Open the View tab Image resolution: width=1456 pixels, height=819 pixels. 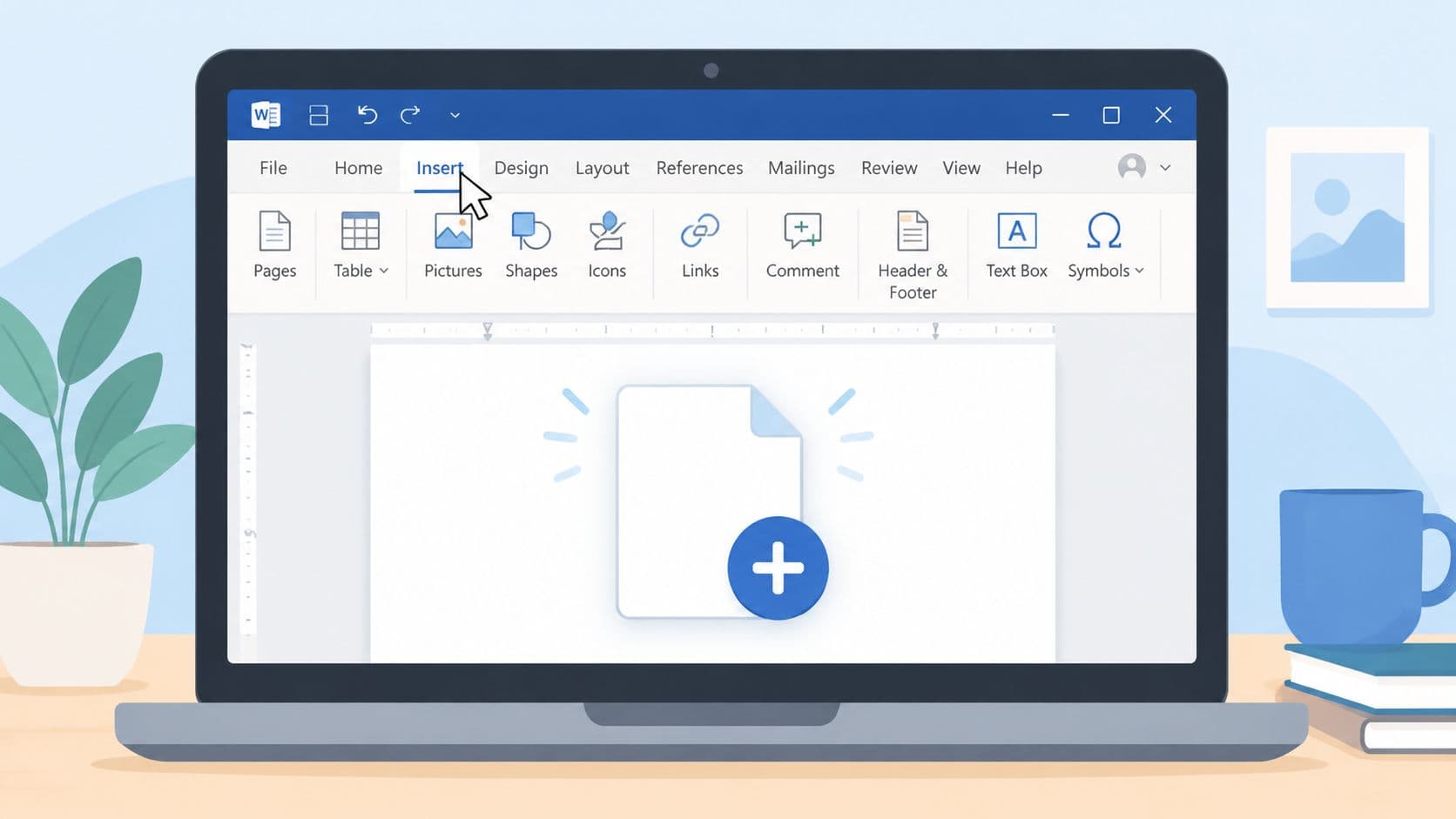(961, 168)
